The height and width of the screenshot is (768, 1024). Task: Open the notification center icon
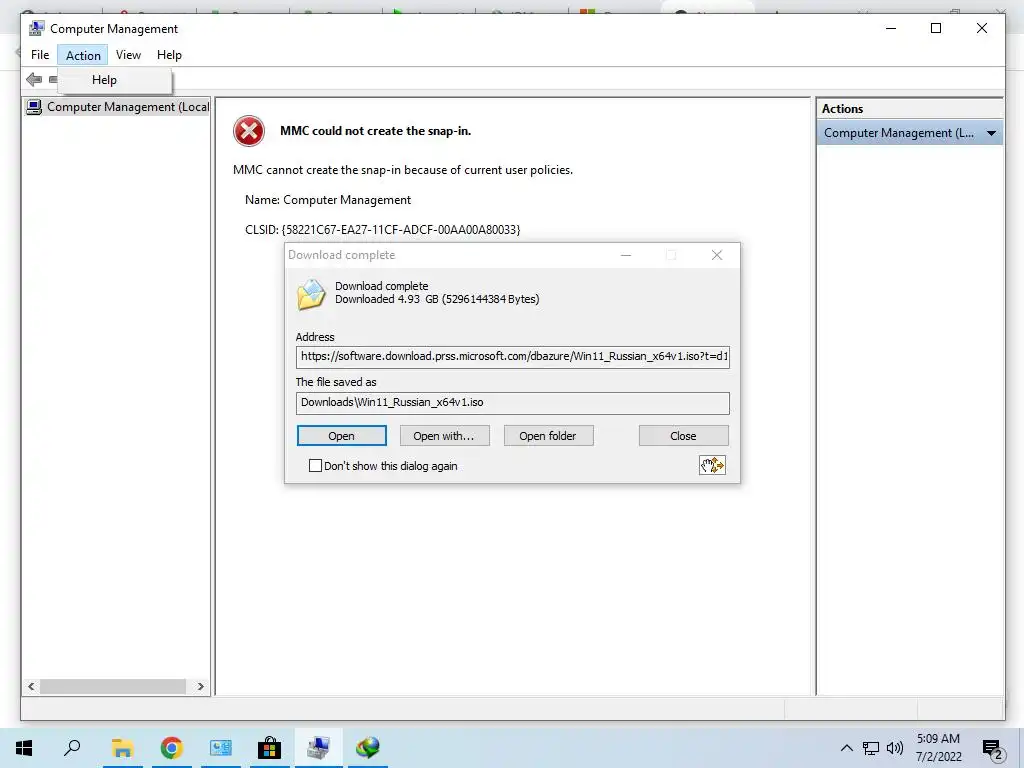[x=993, y=750]
